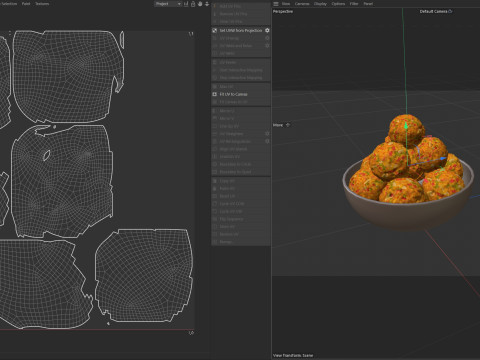
Task: Open UV Unwrap options gear
Action: 267,38
